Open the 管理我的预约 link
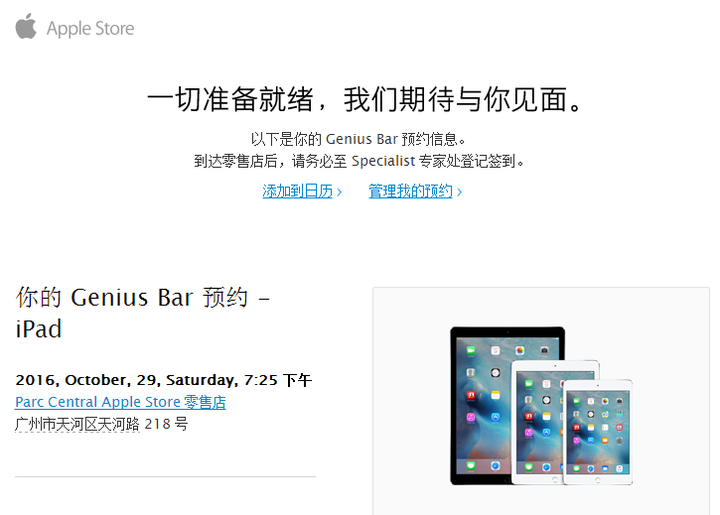The width and height of the screenshot is (720, 515). pos(411,191)
